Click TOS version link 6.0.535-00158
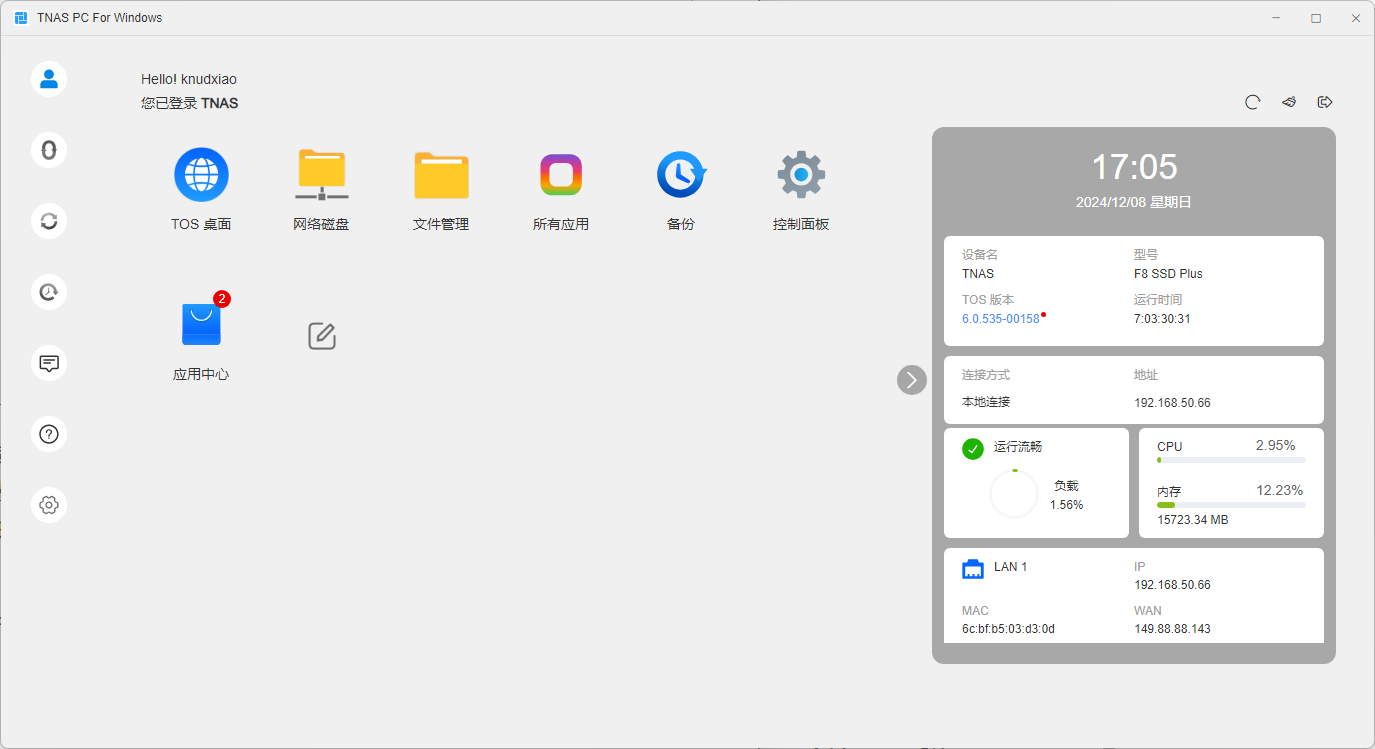 (x=1001, y=319)
